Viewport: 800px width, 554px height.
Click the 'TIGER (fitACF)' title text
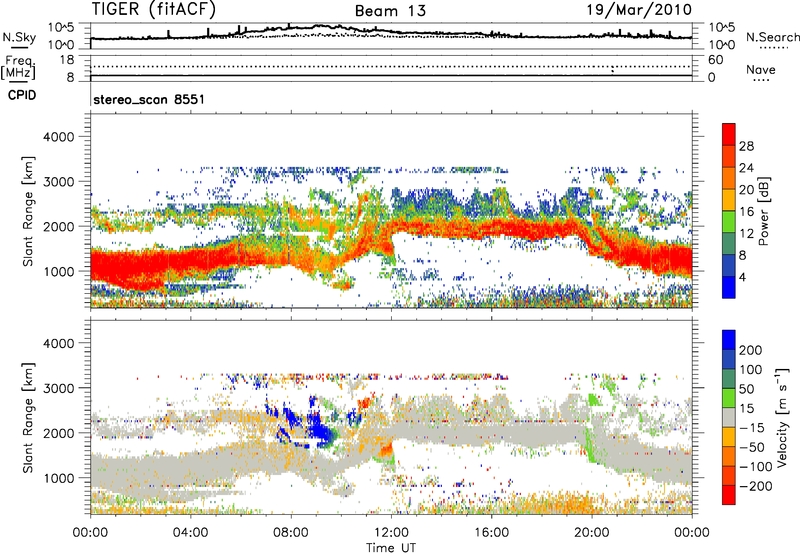tap(154, 9)
